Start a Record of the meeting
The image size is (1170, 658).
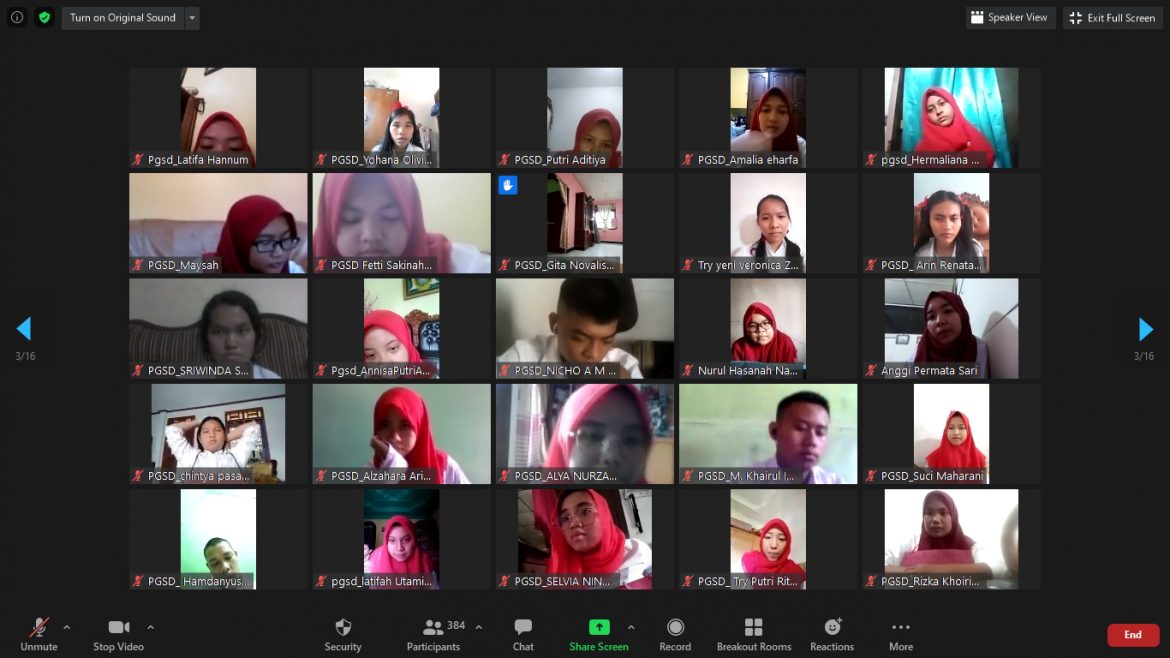click(675, 634)
